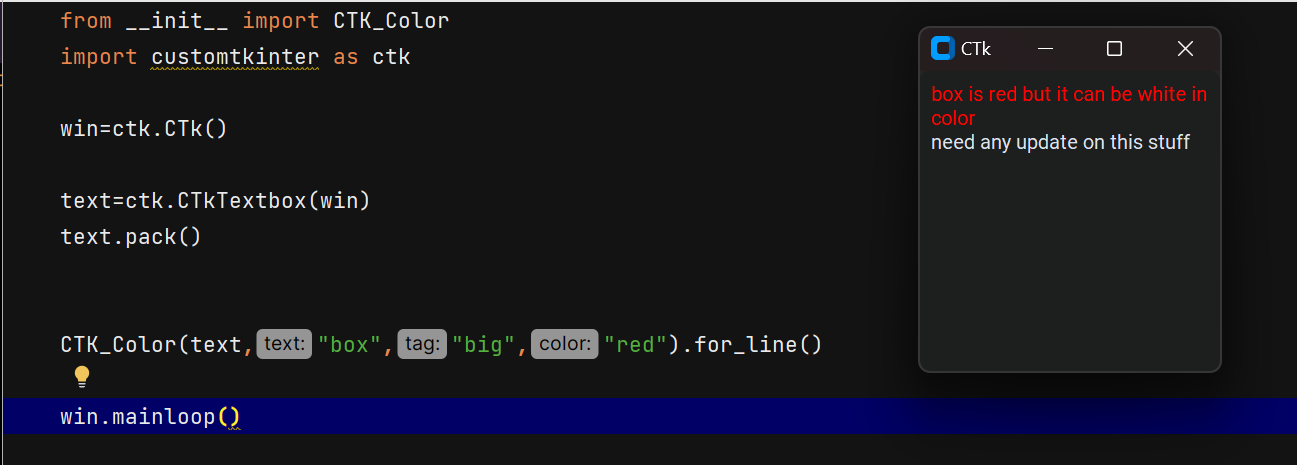Click the "text:" parameter hint
The width and height of the screenshot is (1297, 465).
click(284, 344)
